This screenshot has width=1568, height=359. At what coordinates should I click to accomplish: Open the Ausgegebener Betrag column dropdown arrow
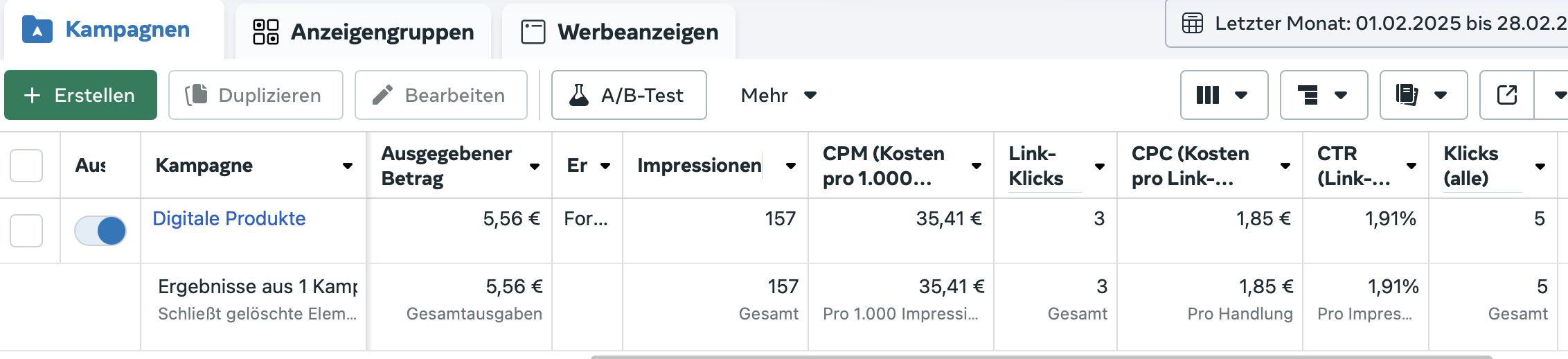pyautogui.click(x=535, y=166)
